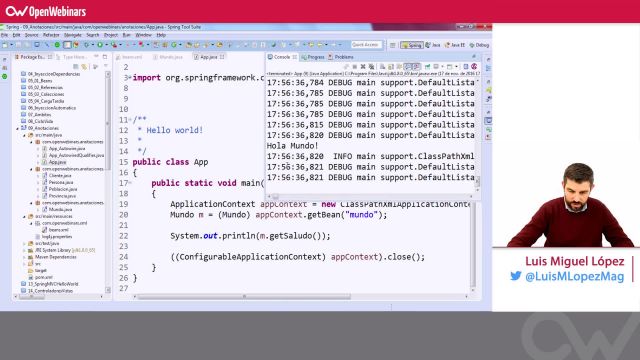Open the Debug button dropdown arrow

pos(93,45)
